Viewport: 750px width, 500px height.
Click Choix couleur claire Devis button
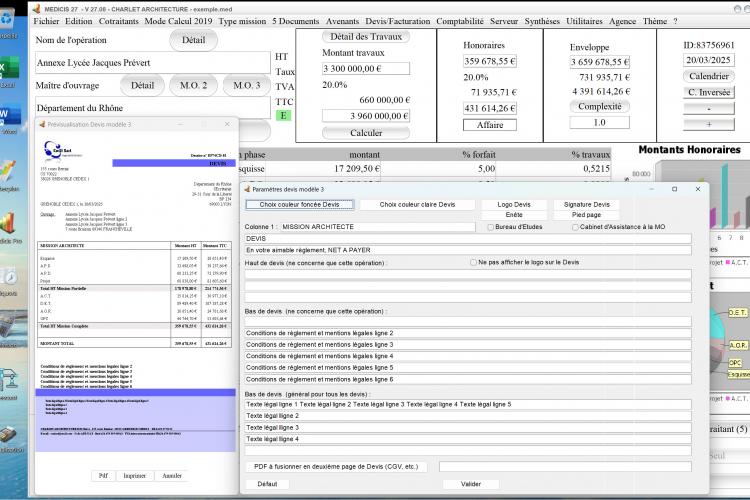point(417,205)
